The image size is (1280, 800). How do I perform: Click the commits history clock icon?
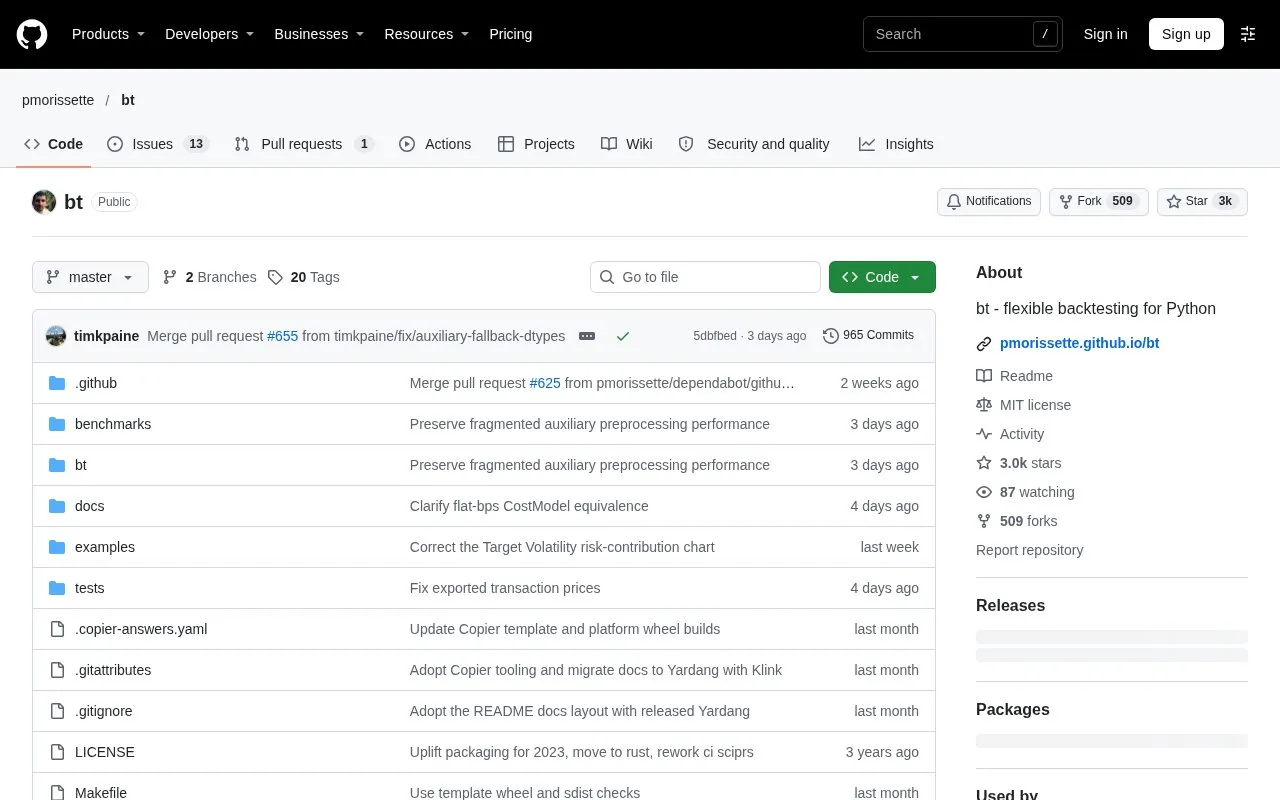click(831, 336)
